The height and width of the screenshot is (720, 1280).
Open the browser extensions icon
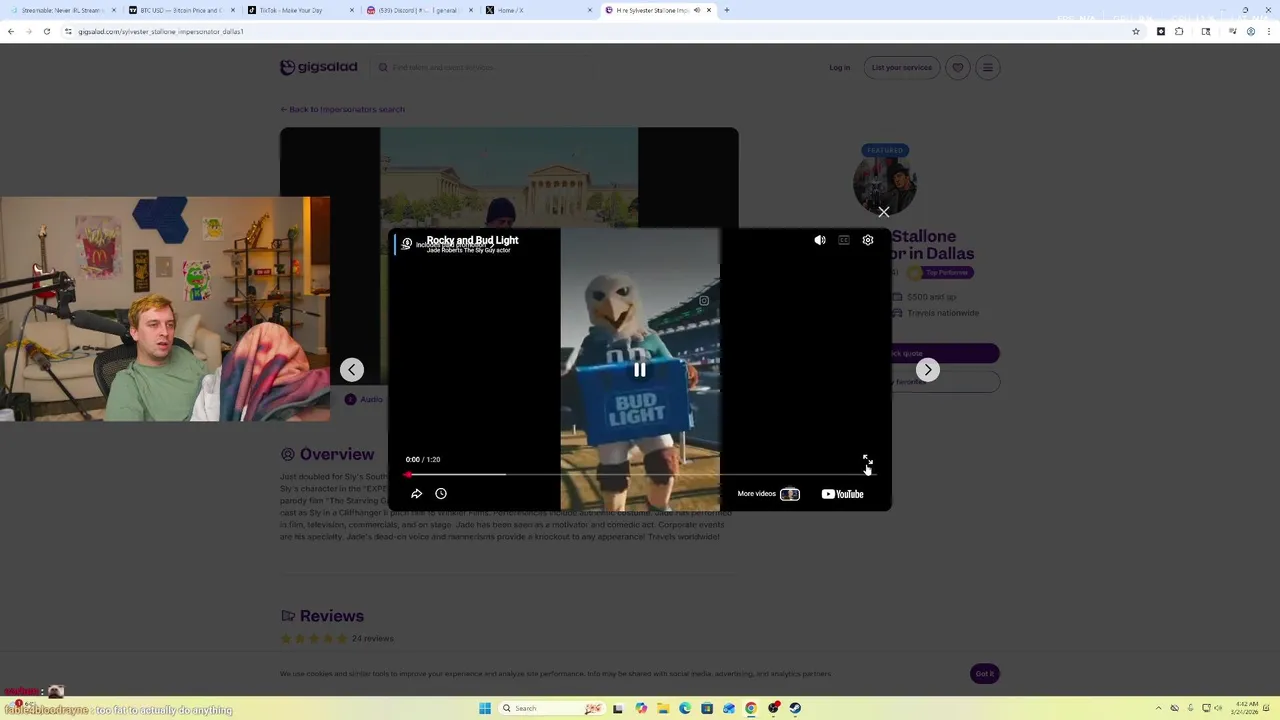(x=1180, y=31)
